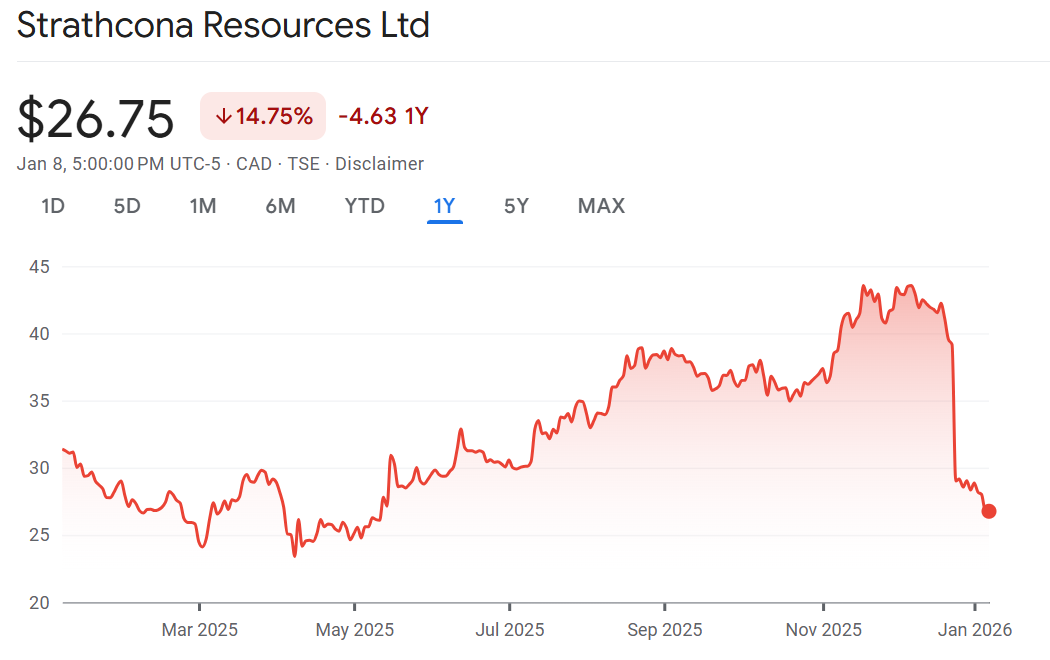
Task: Click the red down-arrow icon
Action: click(x=223, y=116)
